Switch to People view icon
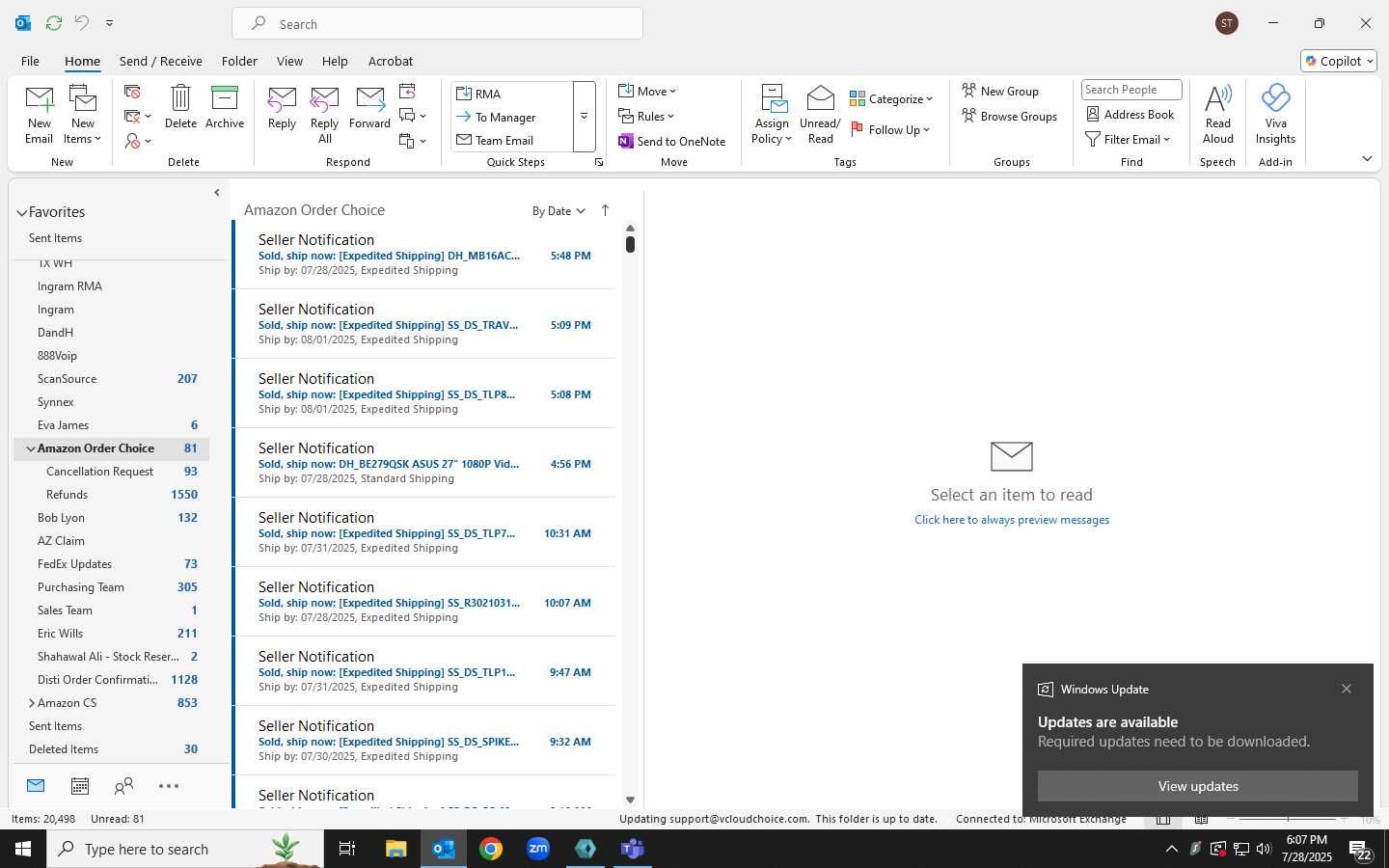1389x868 pixels. pos(123,786)
